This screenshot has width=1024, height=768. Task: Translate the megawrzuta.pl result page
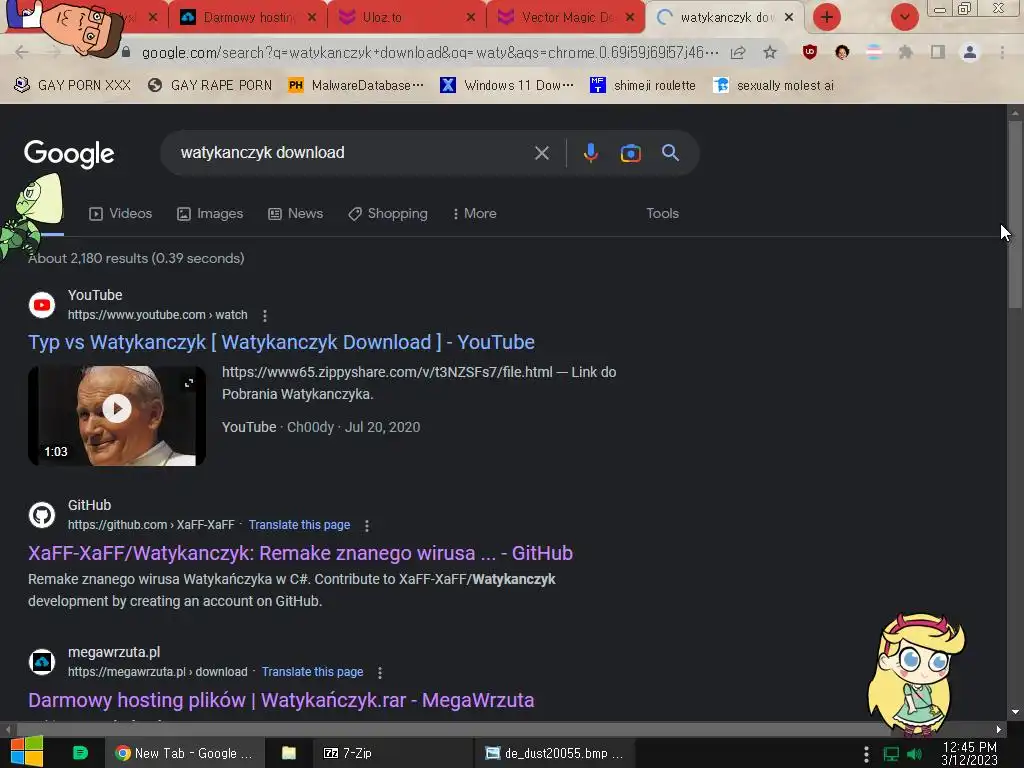coord(312,672)
